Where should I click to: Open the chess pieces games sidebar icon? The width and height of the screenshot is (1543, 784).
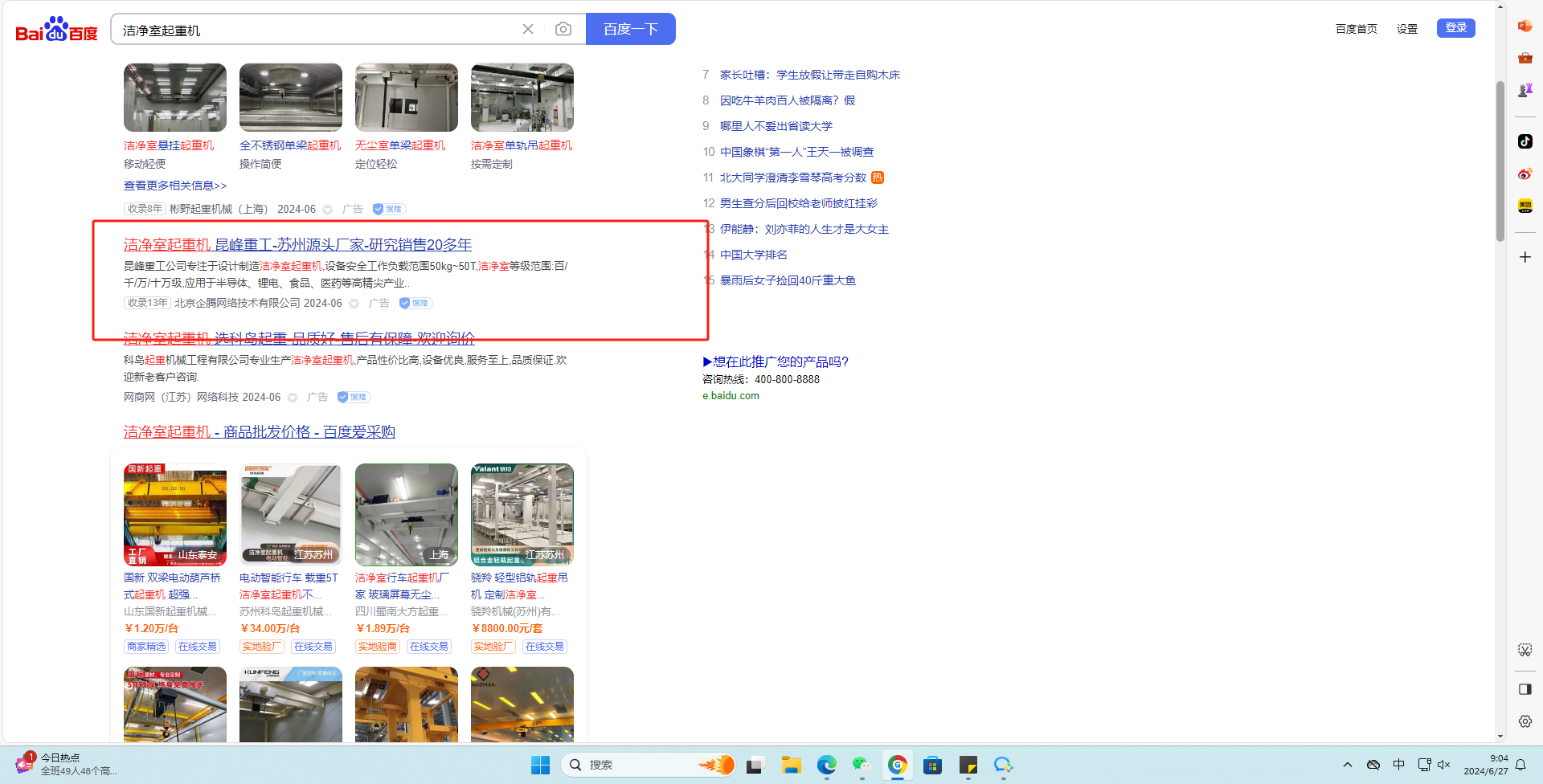[1525, 90]
